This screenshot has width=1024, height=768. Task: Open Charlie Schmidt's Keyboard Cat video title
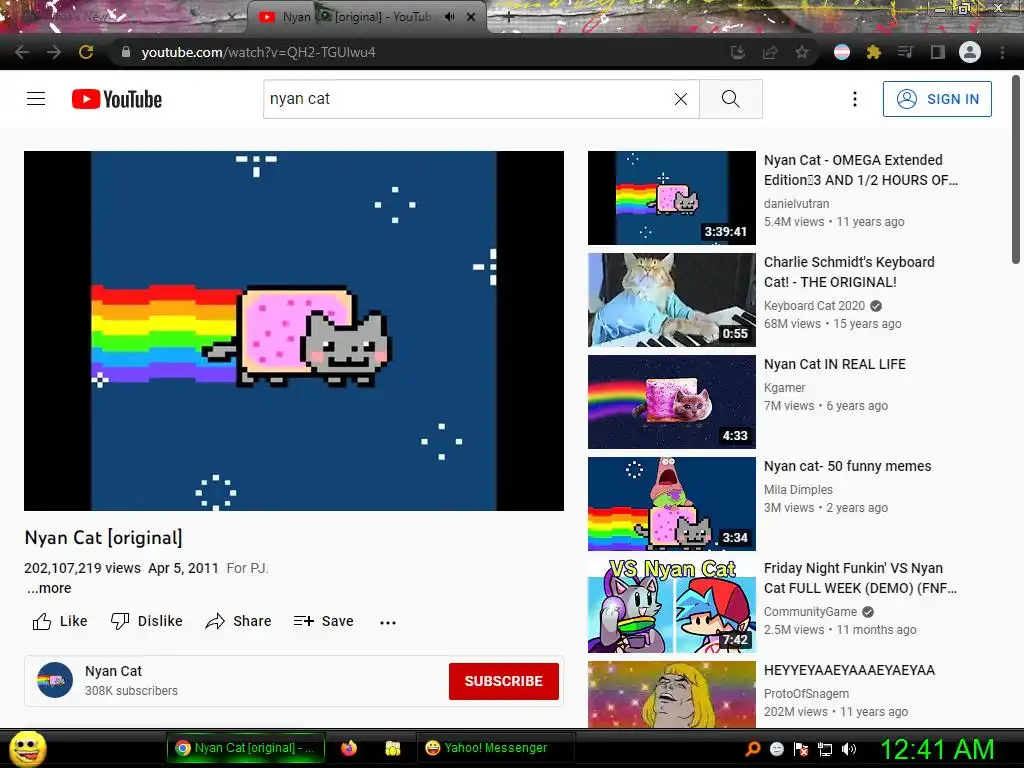coord(849,272)
